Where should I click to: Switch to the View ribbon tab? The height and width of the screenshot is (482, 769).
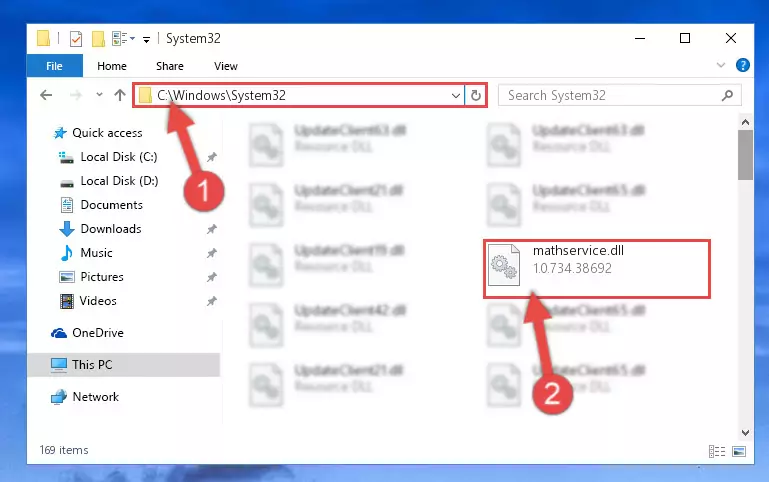226,66
